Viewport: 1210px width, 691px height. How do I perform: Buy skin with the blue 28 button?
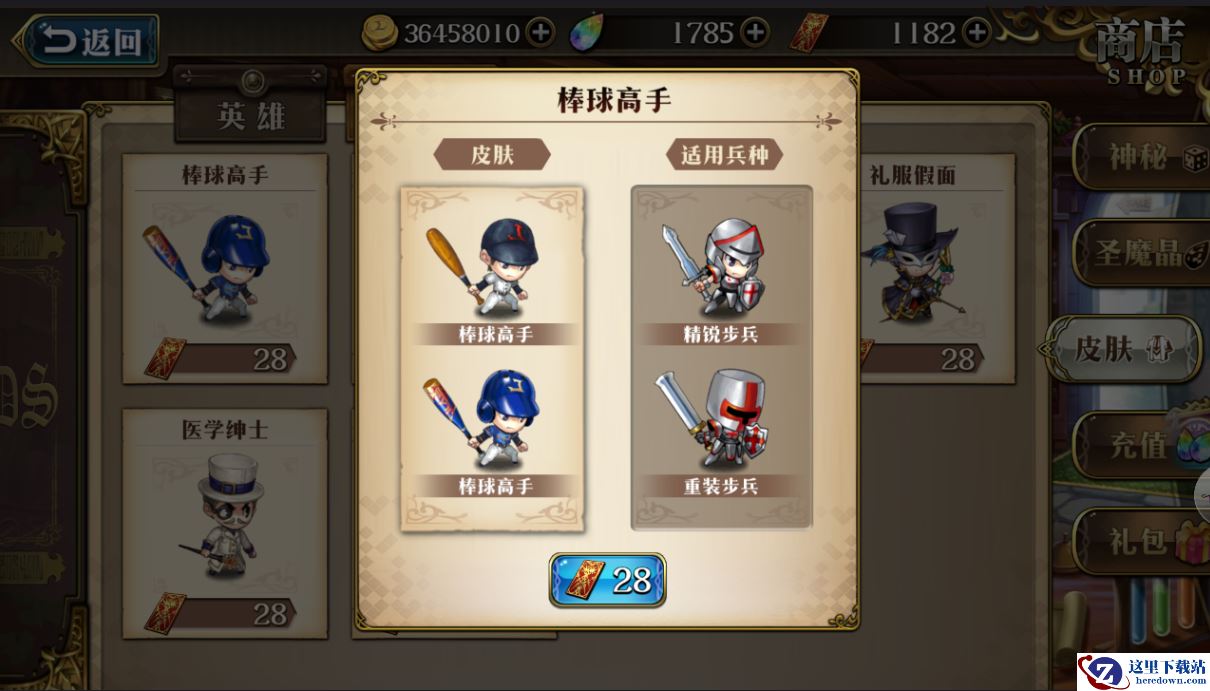click(607, 580)
